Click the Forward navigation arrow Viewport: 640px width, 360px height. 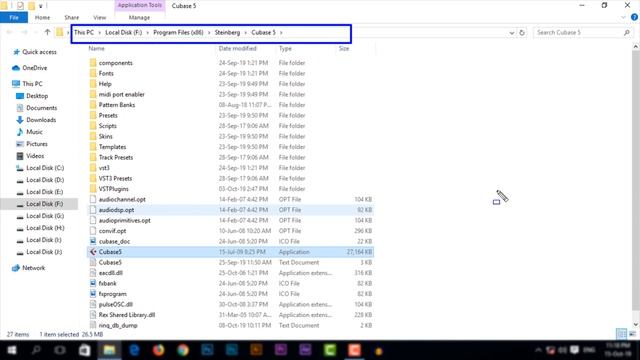click(24, 32)
